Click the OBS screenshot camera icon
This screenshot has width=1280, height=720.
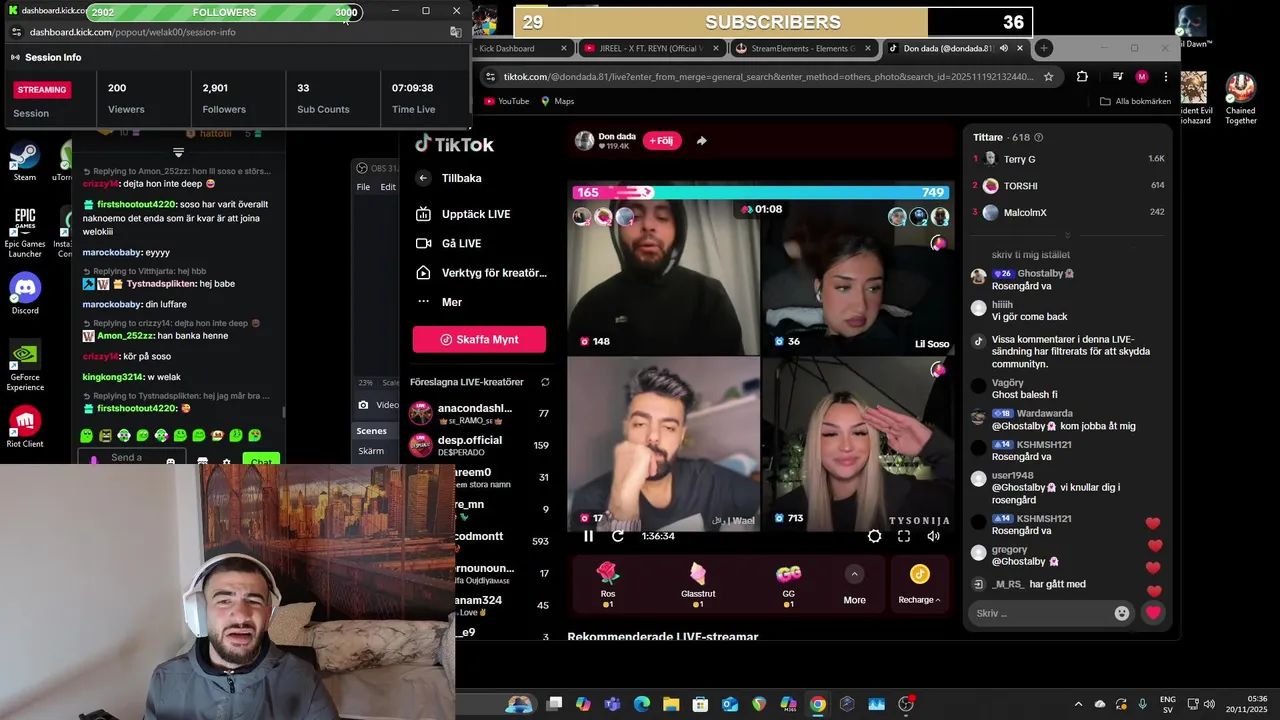click(x=364, y=405)
